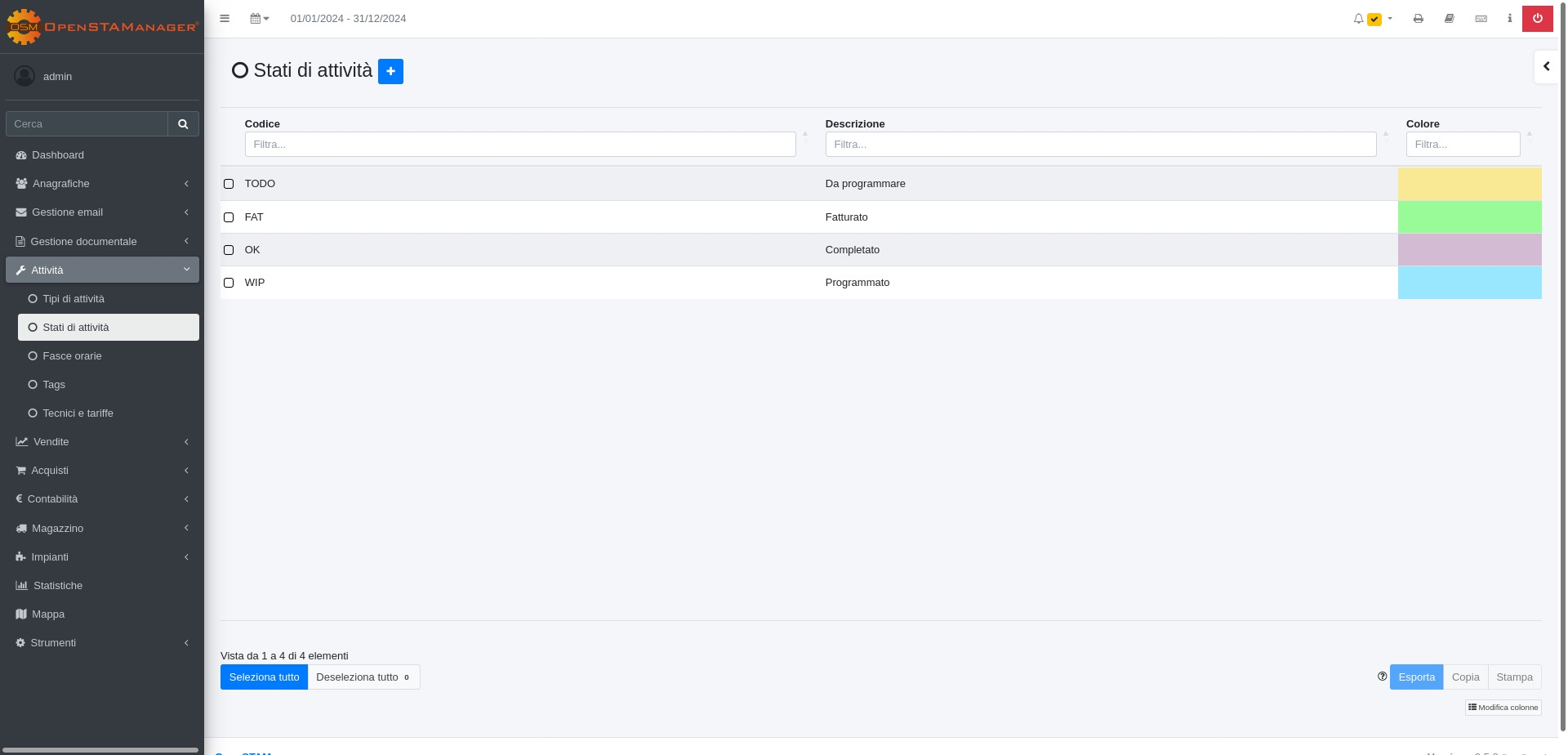Check the TODO row checkbox
Image resolution: width=1568 pixels, height=755 pixels.
click(229, 184)
